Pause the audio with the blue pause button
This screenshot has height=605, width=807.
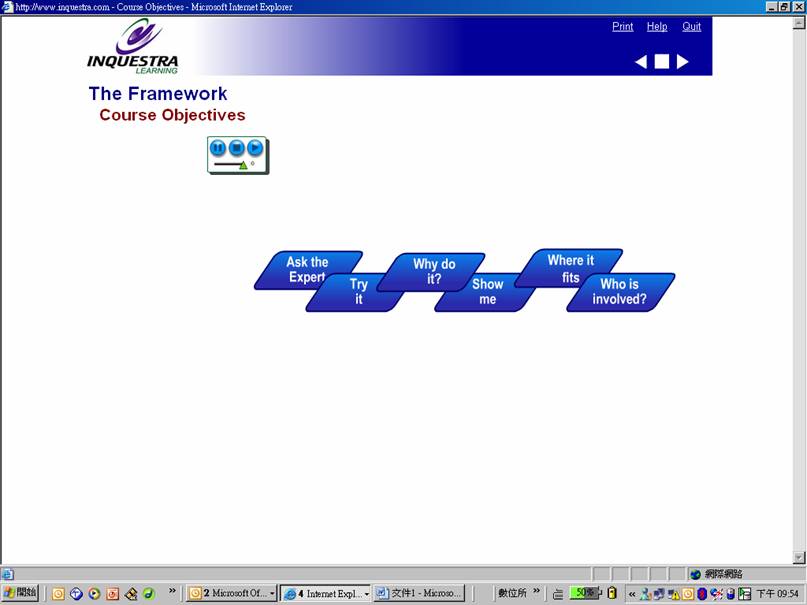point(218,148)
